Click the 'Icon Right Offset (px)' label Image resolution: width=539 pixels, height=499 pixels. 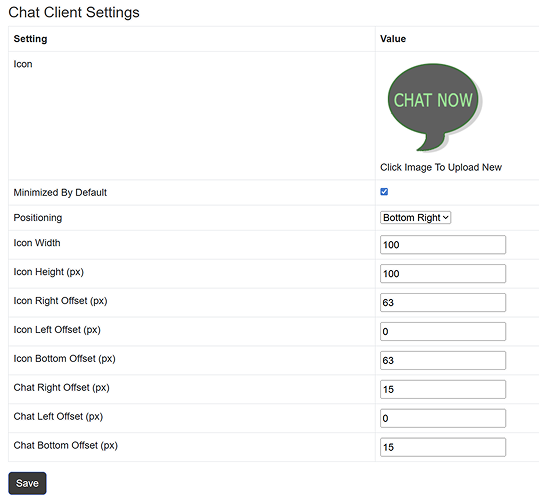click(x=60, y=301)
